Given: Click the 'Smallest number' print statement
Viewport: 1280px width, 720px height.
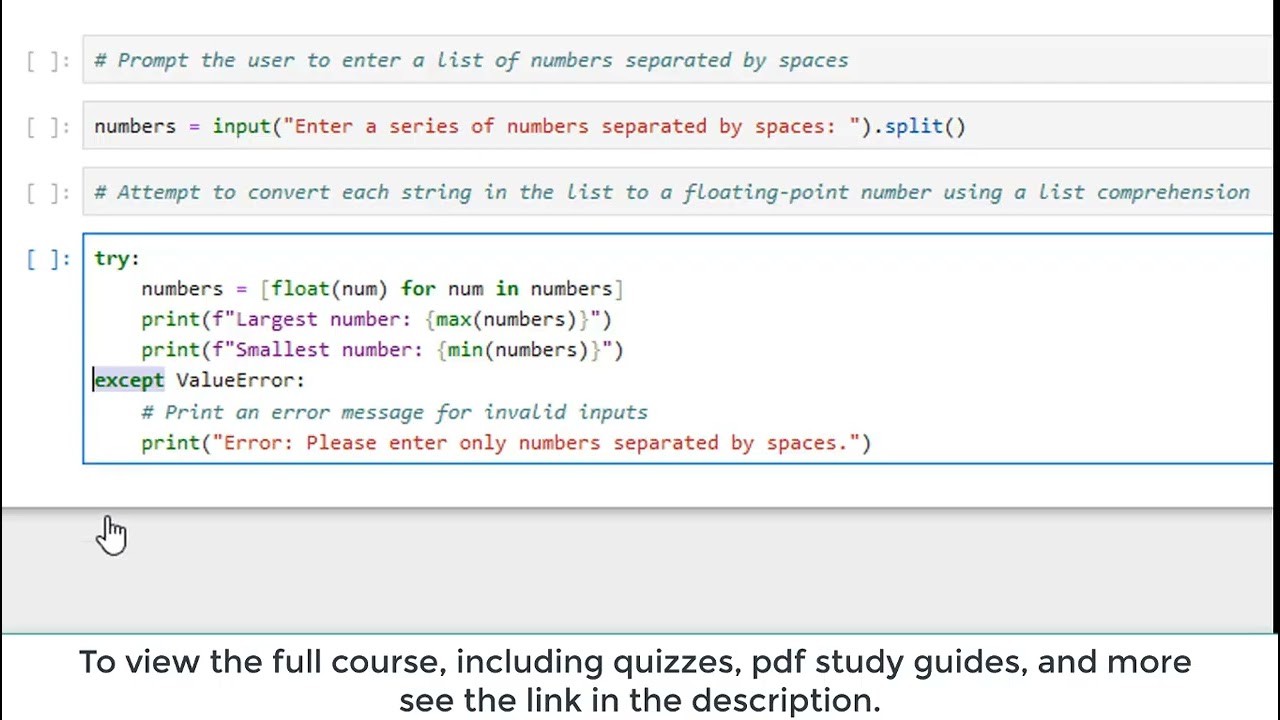Looking at the screenshot, I should (382, 350).
